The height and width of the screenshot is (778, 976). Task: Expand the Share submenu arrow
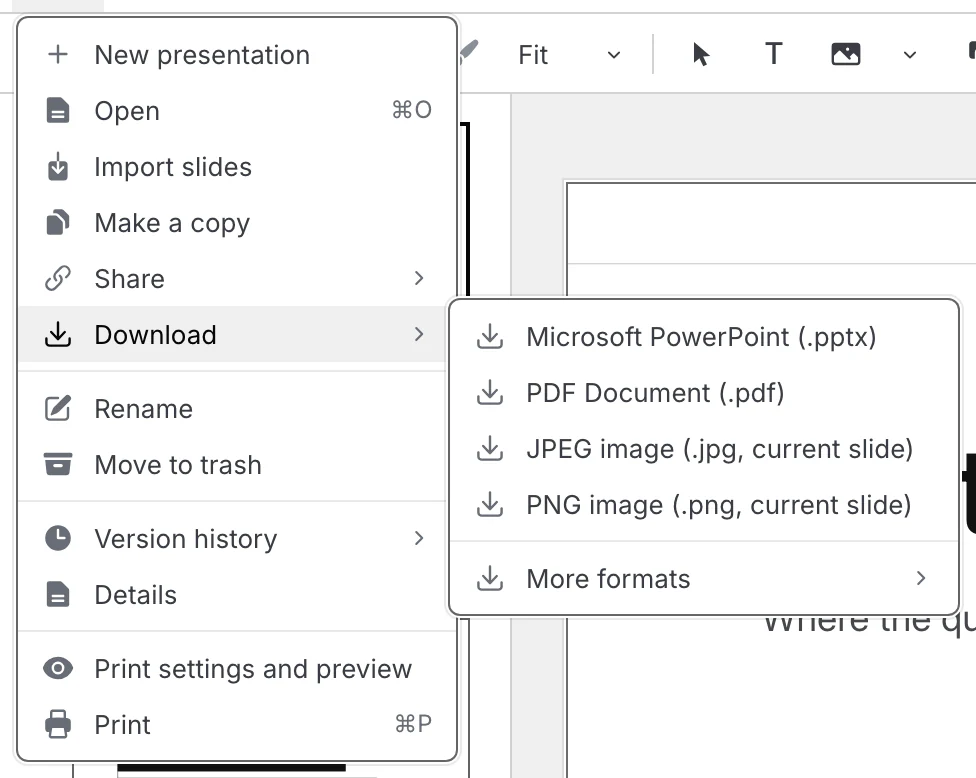[419, 278]
